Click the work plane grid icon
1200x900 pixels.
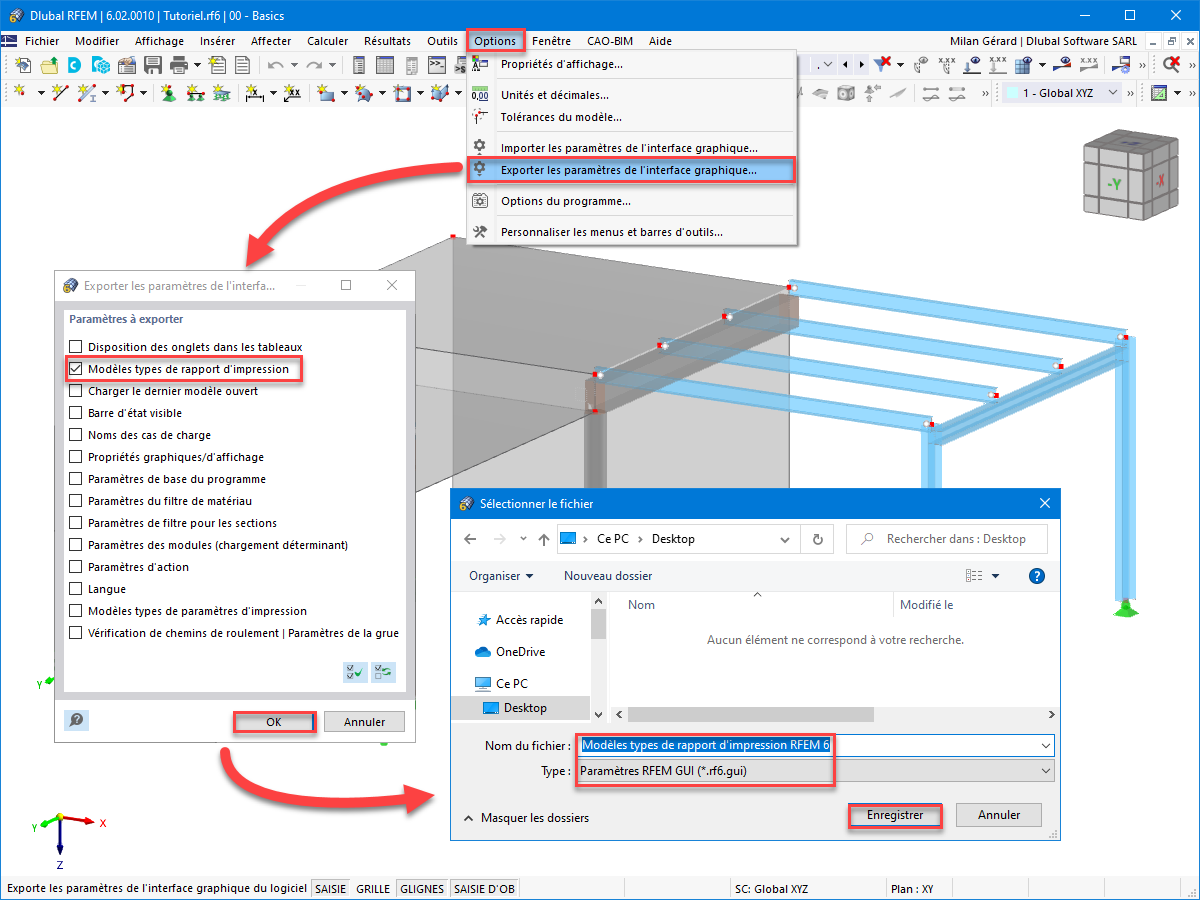[1159, 93]
